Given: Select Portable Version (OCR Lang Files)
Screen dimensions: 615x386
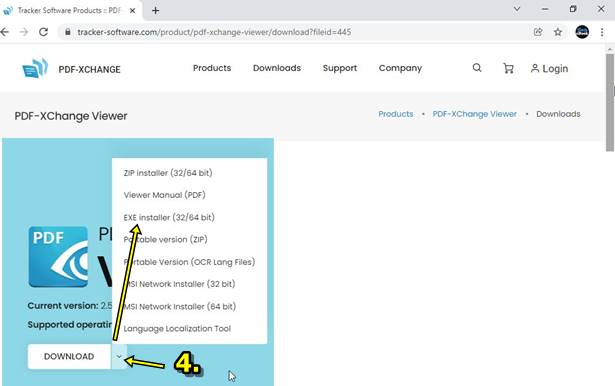Looking at the screenshot, I should [189, 262].
